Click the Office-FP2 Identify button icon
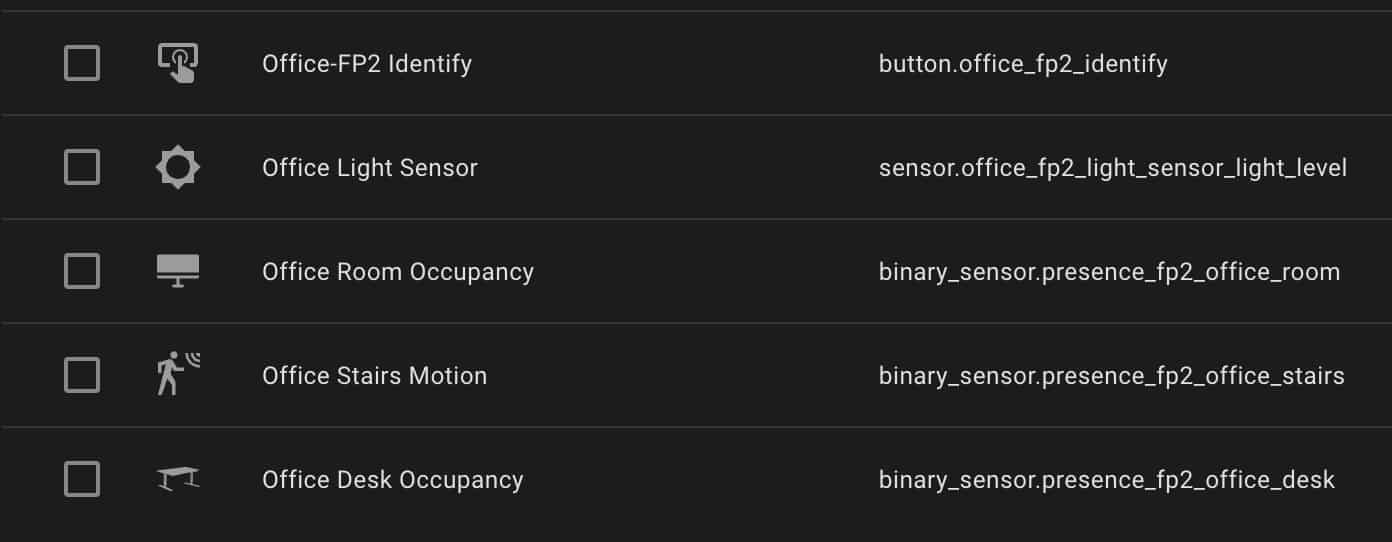 (x=178, y=64)
